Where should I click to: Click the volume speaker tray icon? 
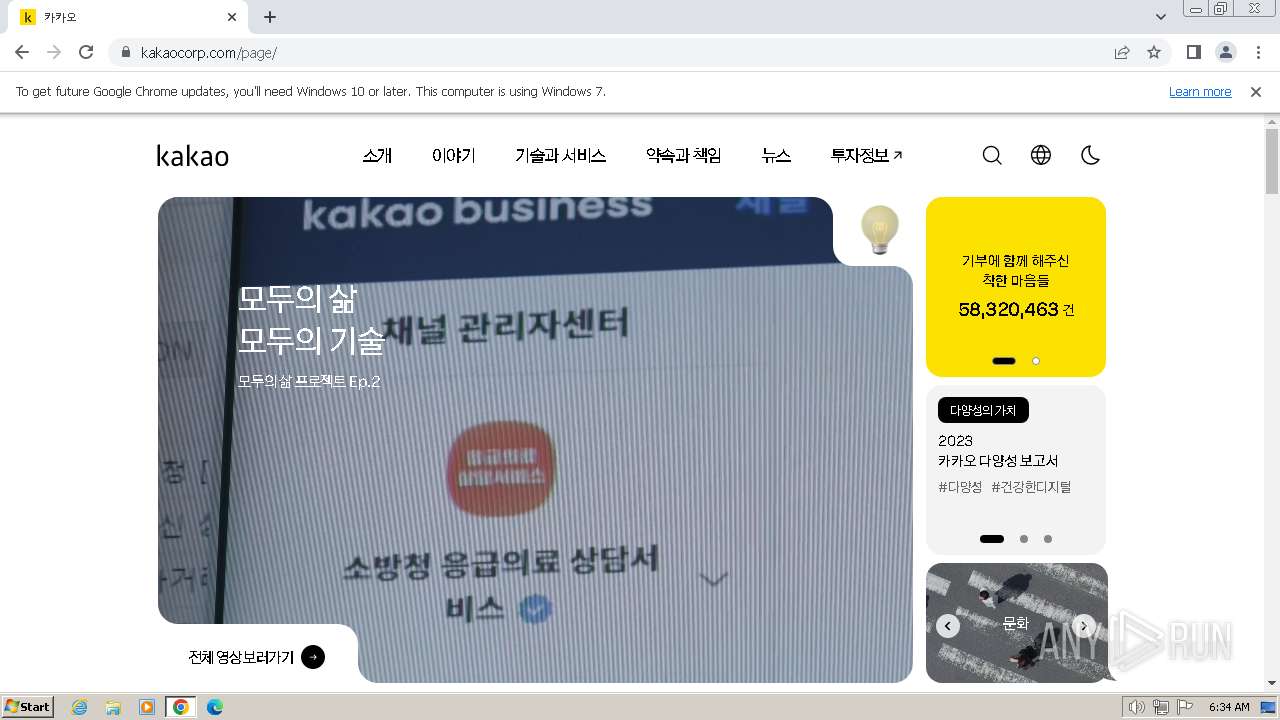coord(1136,707)
